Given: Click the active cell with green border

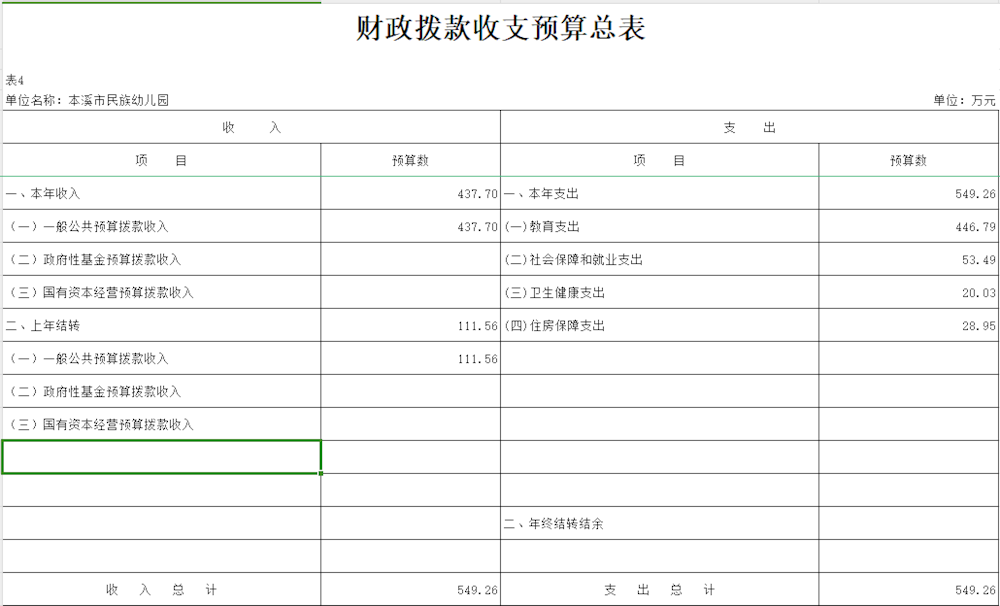Looking at the screenshot, I should [161, 457].
